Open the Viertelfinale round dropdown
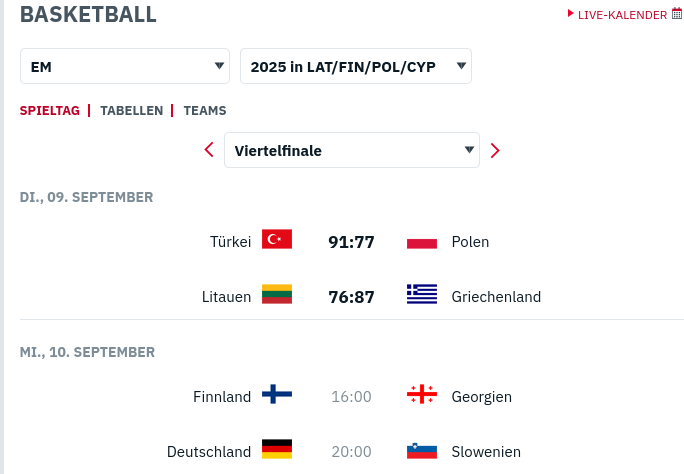684x474 pixels. point(351,151)
